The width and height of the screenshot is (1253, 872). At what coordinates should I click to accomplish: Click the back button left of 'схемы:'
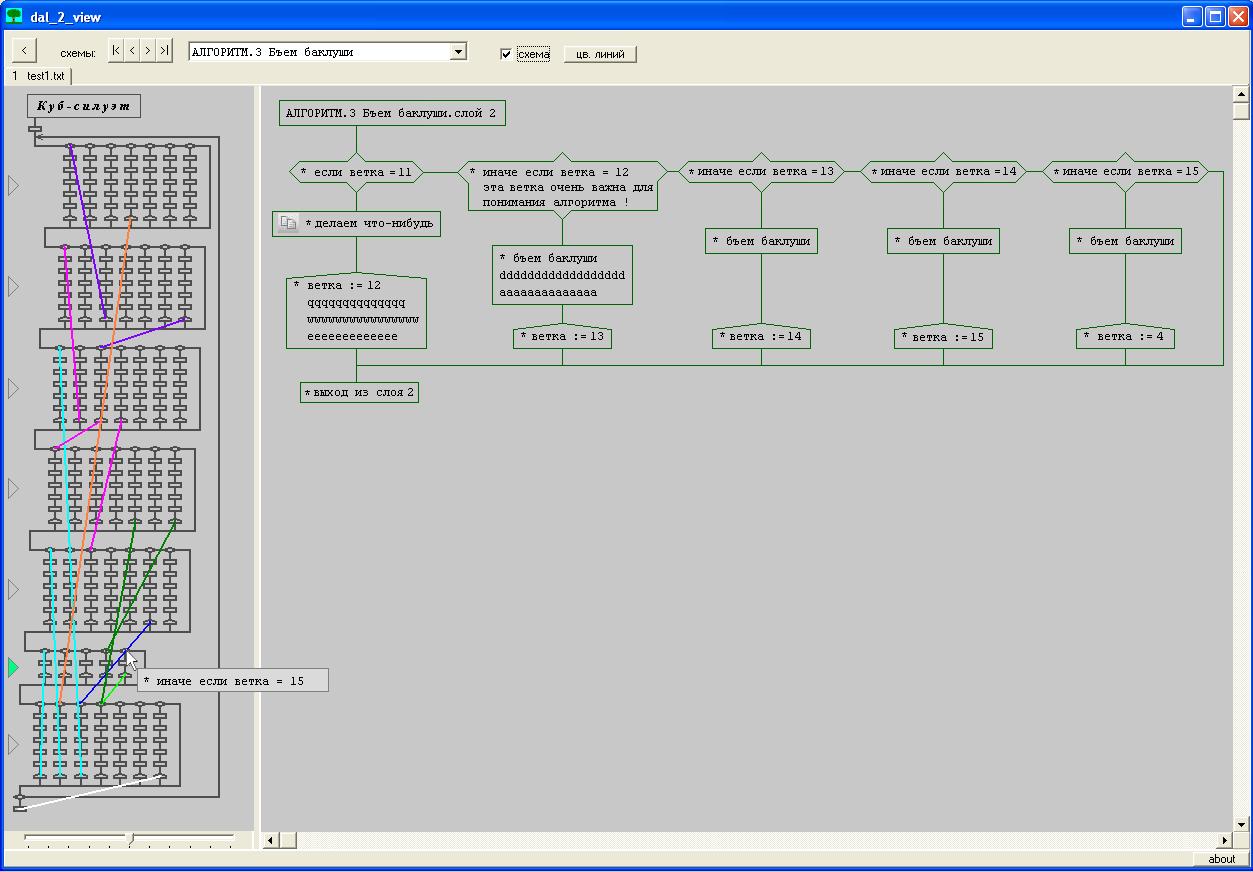[x=24, y=51]
